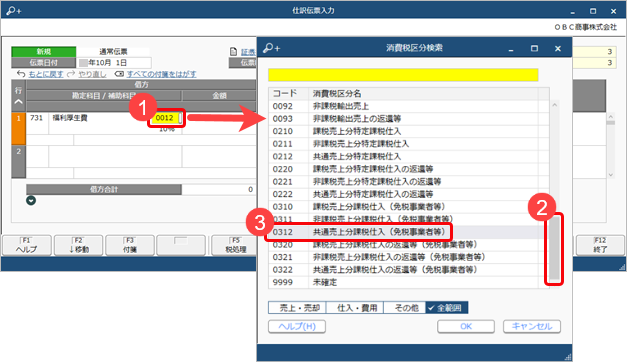This screenshot has width=627, height=362.
Task: Click the search-plus icon in the 消費税区分検索 dialog title
Action: coord(272,48)
